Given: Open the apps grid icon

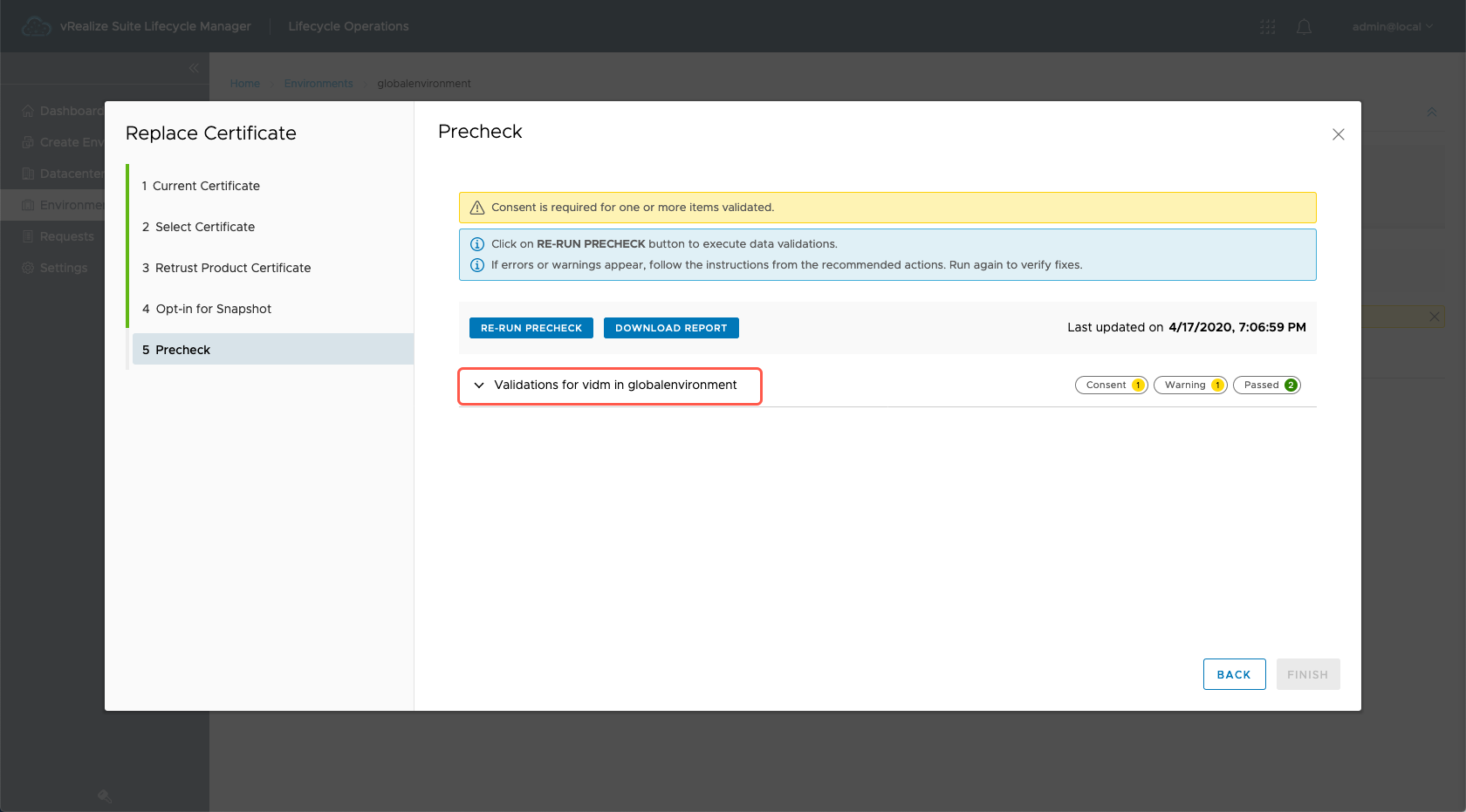Looking at the screenshot, I should coord(1267,27).
